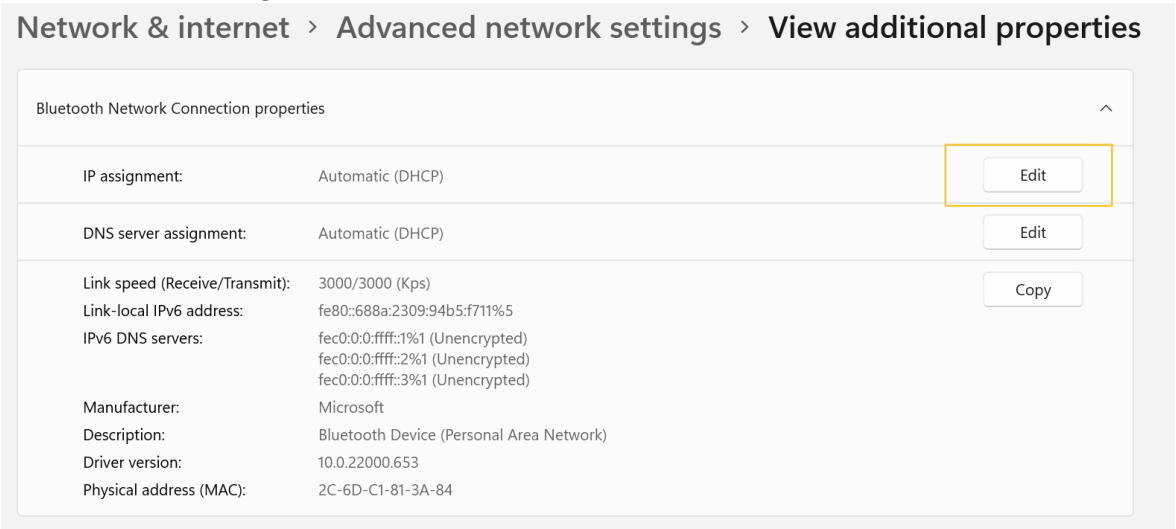Image resolution: width=1176 pixels, height=529 pixels.
Task: Click Edit next to IP assignment
Action: pyautogui.click(x=1033, y=175)
